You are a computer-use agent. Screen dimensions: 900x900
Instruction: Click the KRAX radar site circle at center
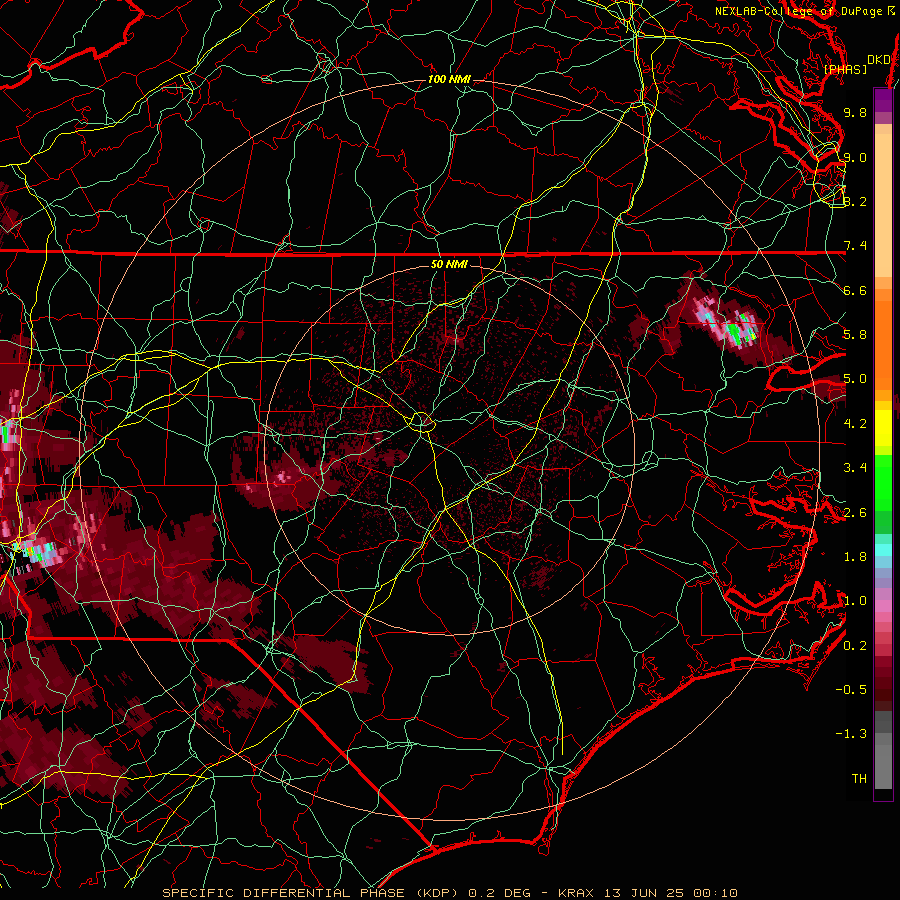(x=422, y=422)
